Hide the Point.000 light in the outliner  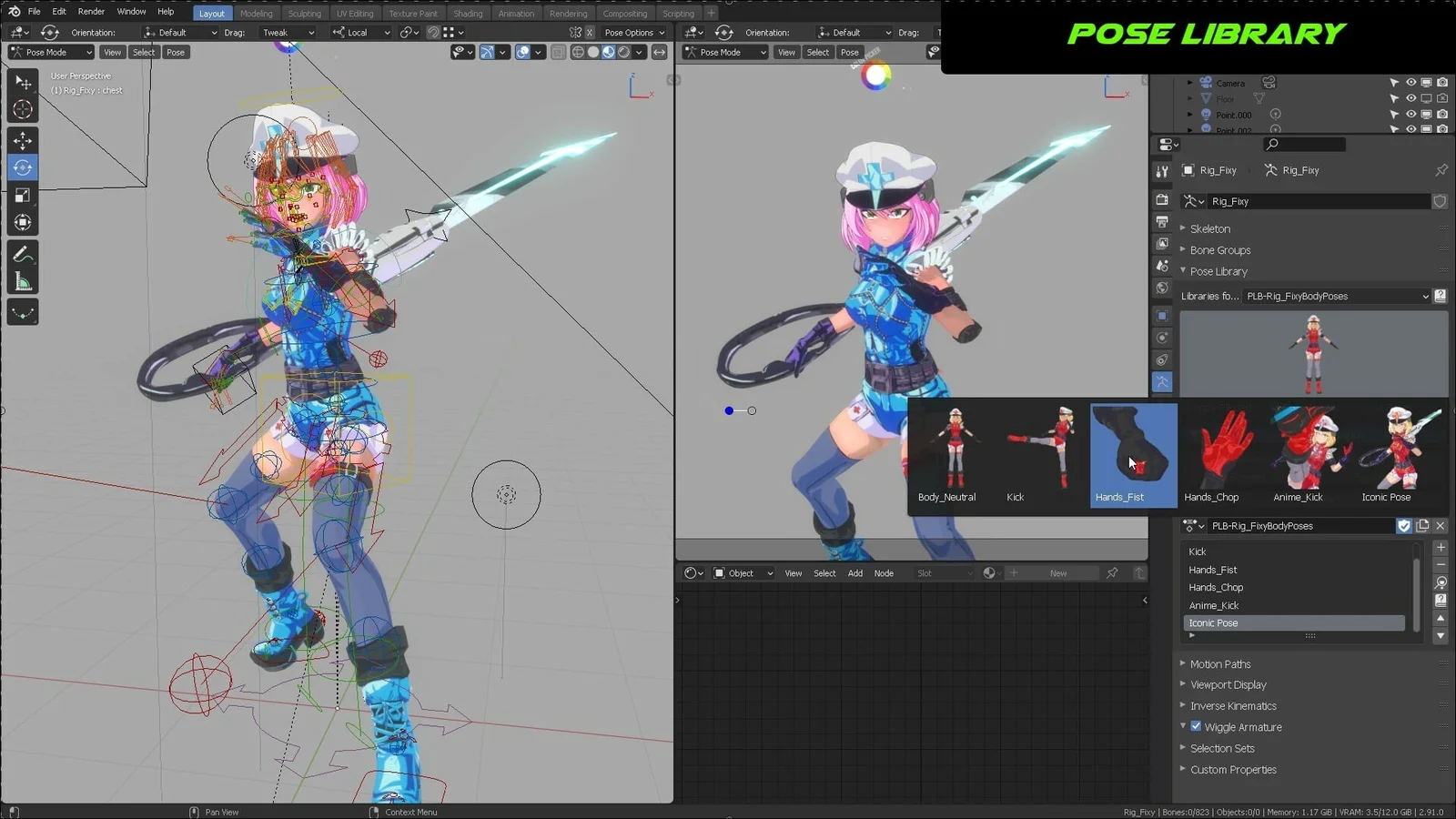pos(1411,114)
